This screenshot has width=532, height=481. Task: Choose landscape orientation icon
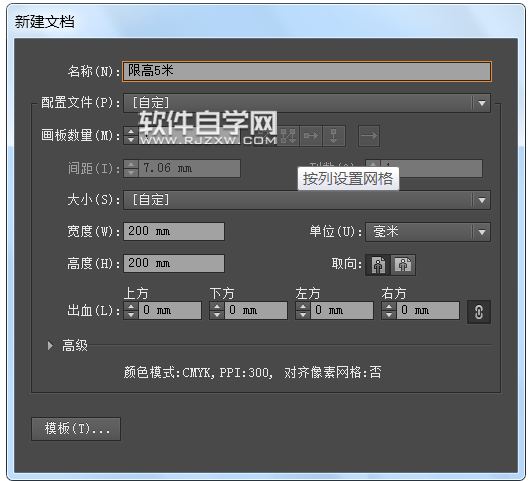(403, 265)
